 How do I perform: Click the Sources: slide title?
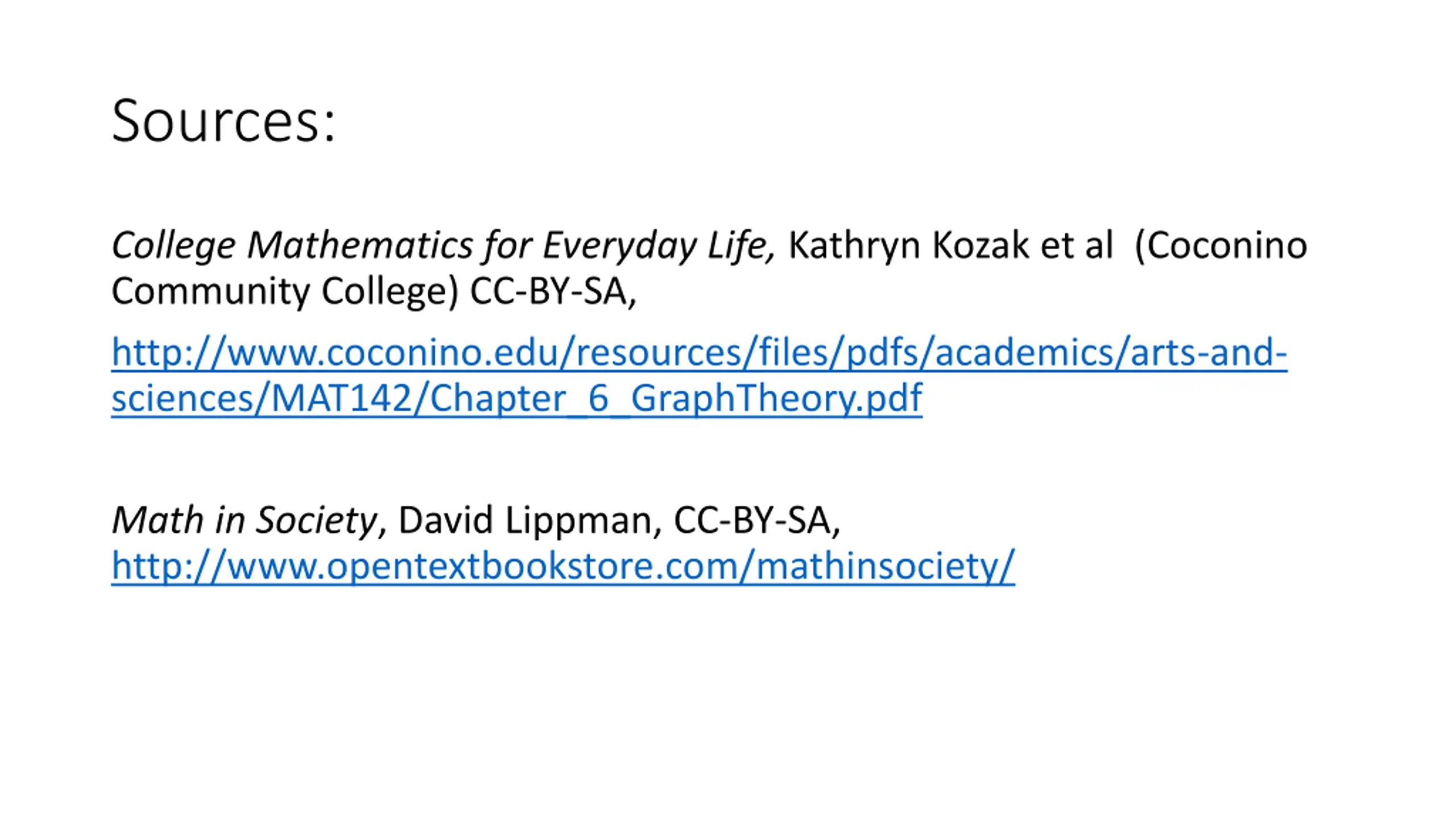pos(224,121)
